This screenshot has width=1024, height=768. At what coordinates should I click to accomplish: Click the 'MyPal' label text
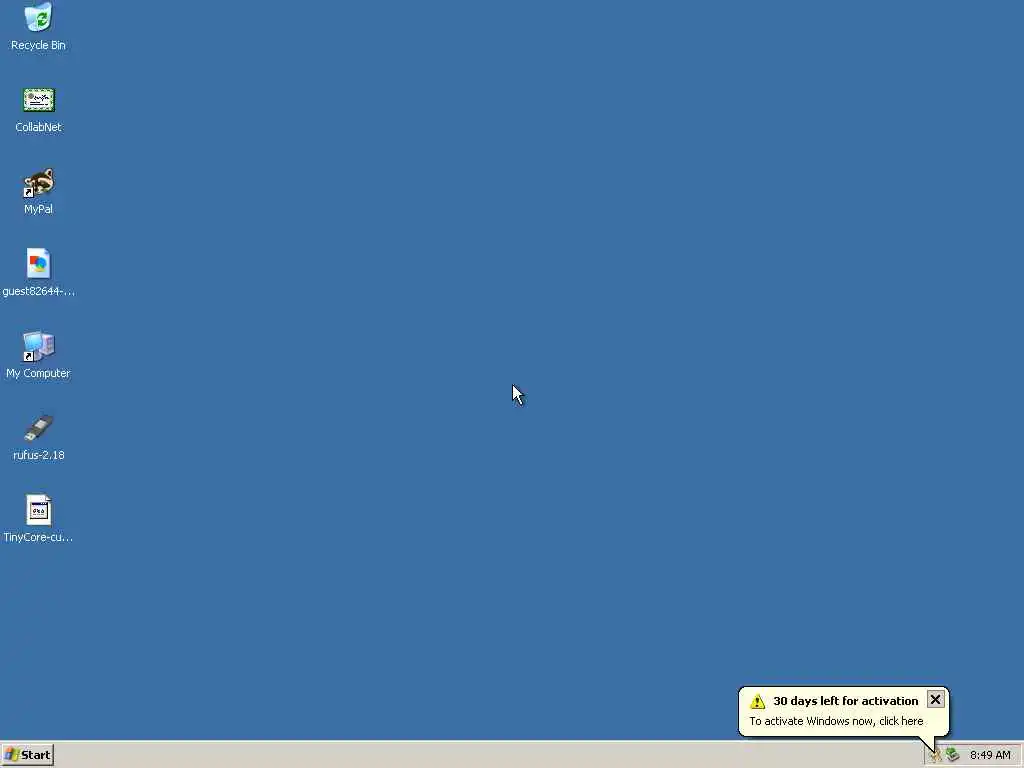(x=39, y=209)
